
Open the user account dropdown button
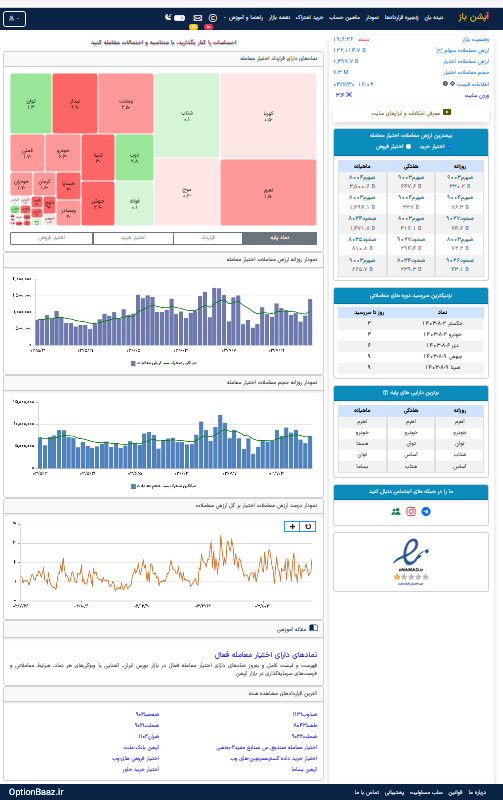coord(14,18)
